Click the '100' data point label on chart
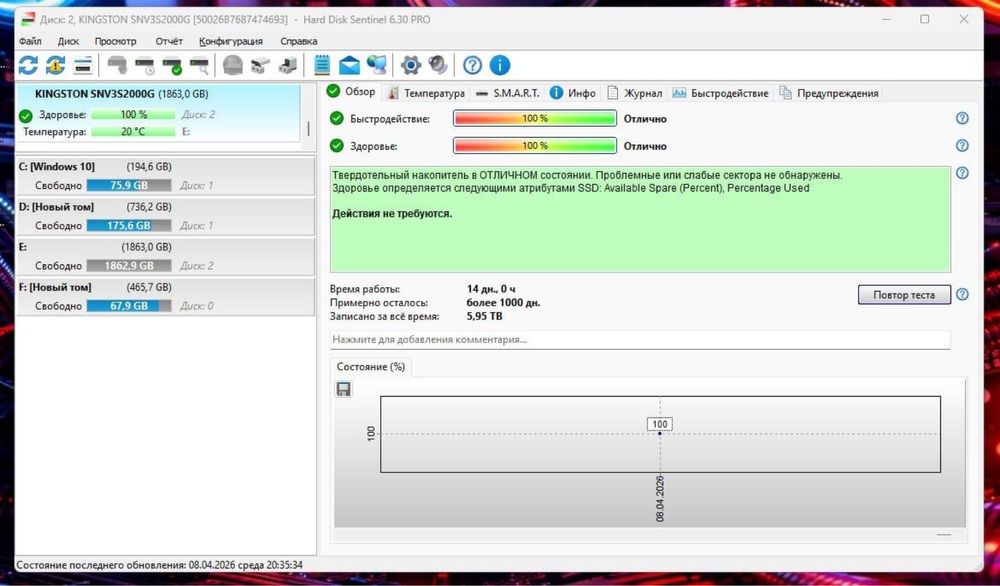1000x586 pixels. pyautogui.click(x=659, y=424)
